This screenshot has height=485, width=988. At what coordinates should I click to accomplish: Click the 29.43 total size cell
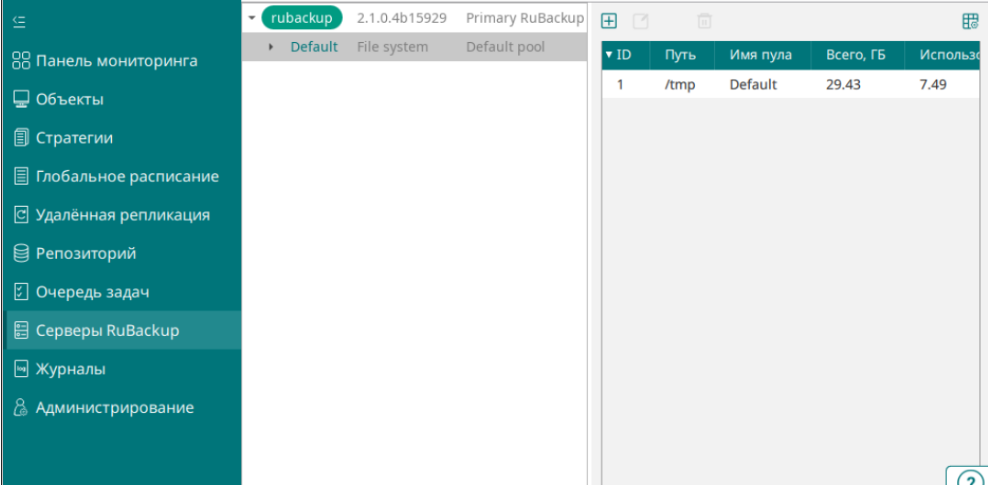[843, 84]
